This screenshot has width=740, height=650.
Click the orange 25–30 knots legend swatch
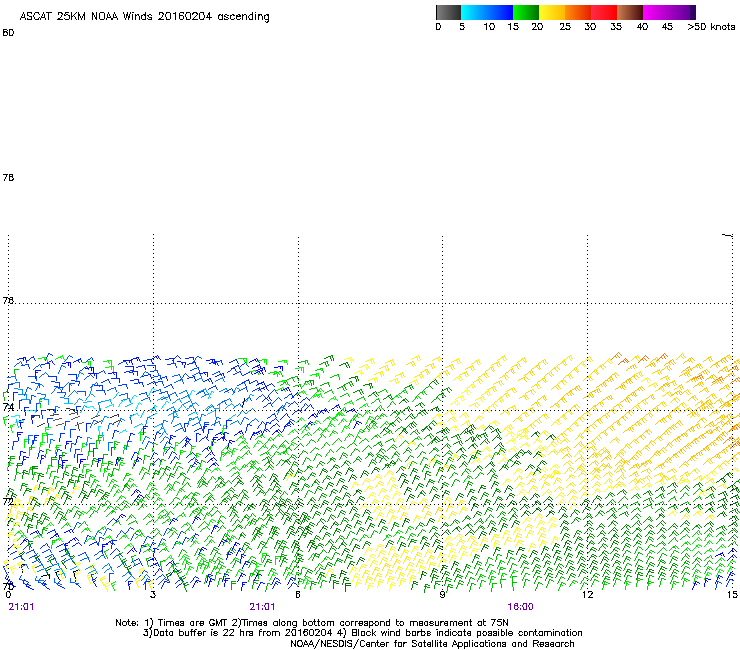click(x=578, y=12)
